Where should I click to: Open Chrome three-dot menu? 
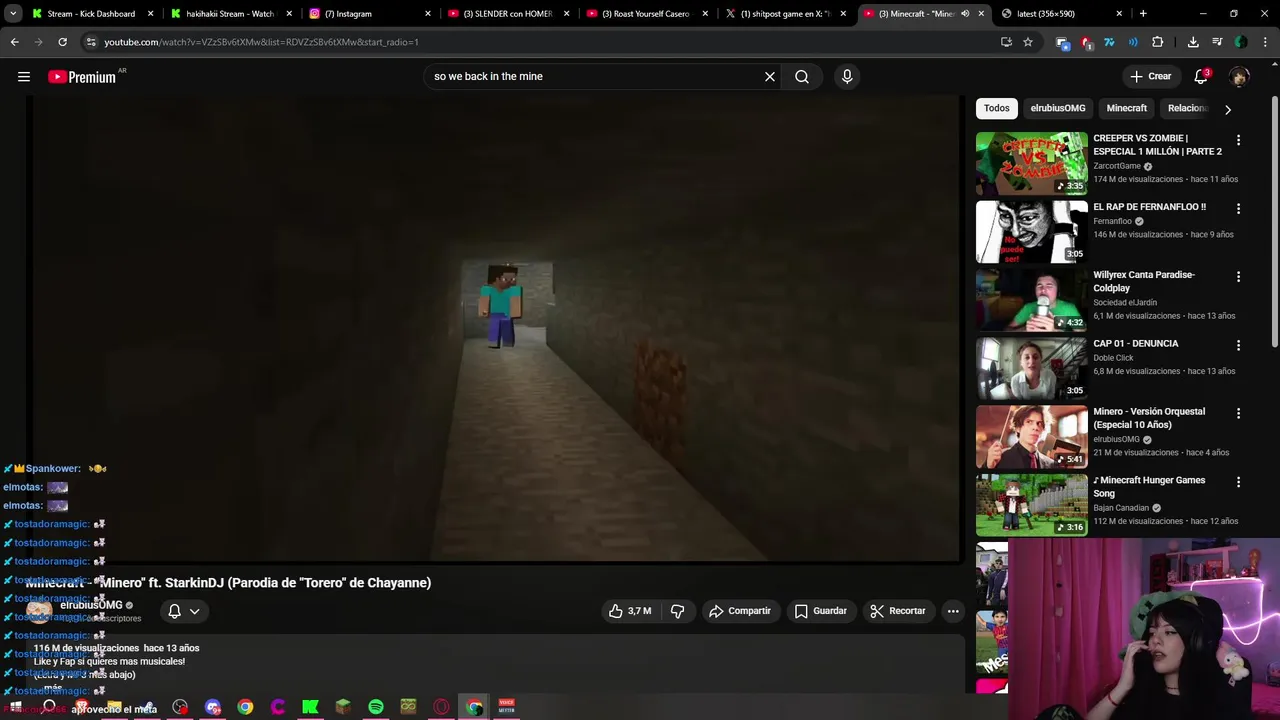tap(1265, 42)
